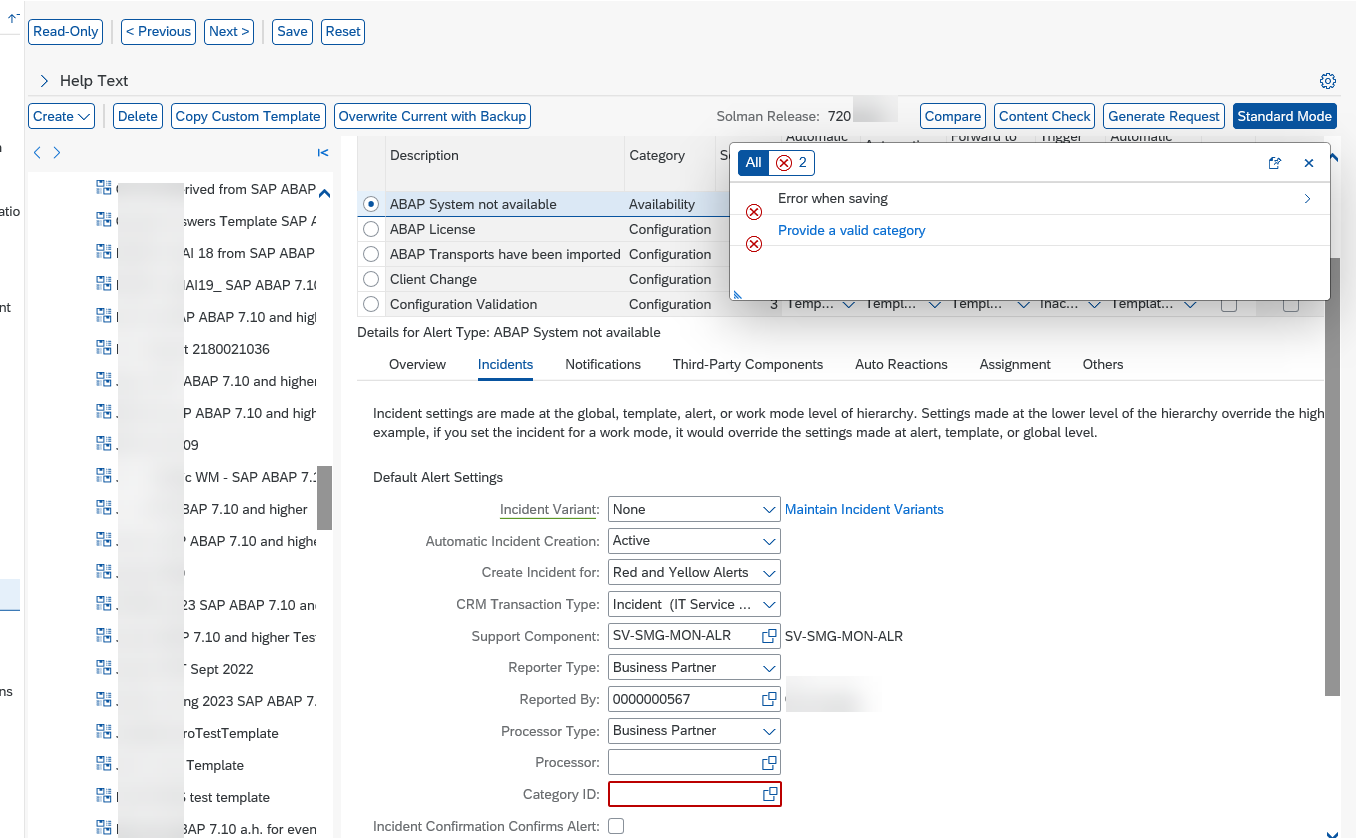Open value help for Processor field
Image resolution: width=1365 pixels, height=839 pixels.
769,763
